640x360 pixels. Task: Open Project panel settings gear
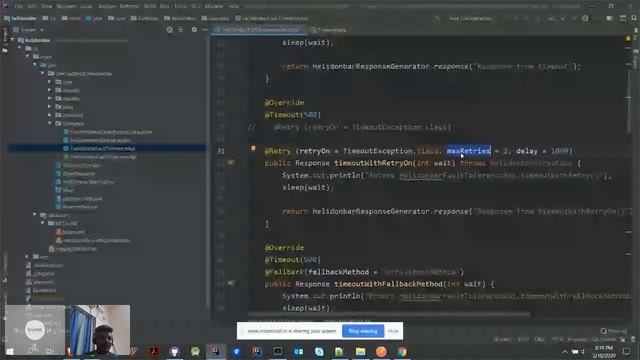coord(194,30)
